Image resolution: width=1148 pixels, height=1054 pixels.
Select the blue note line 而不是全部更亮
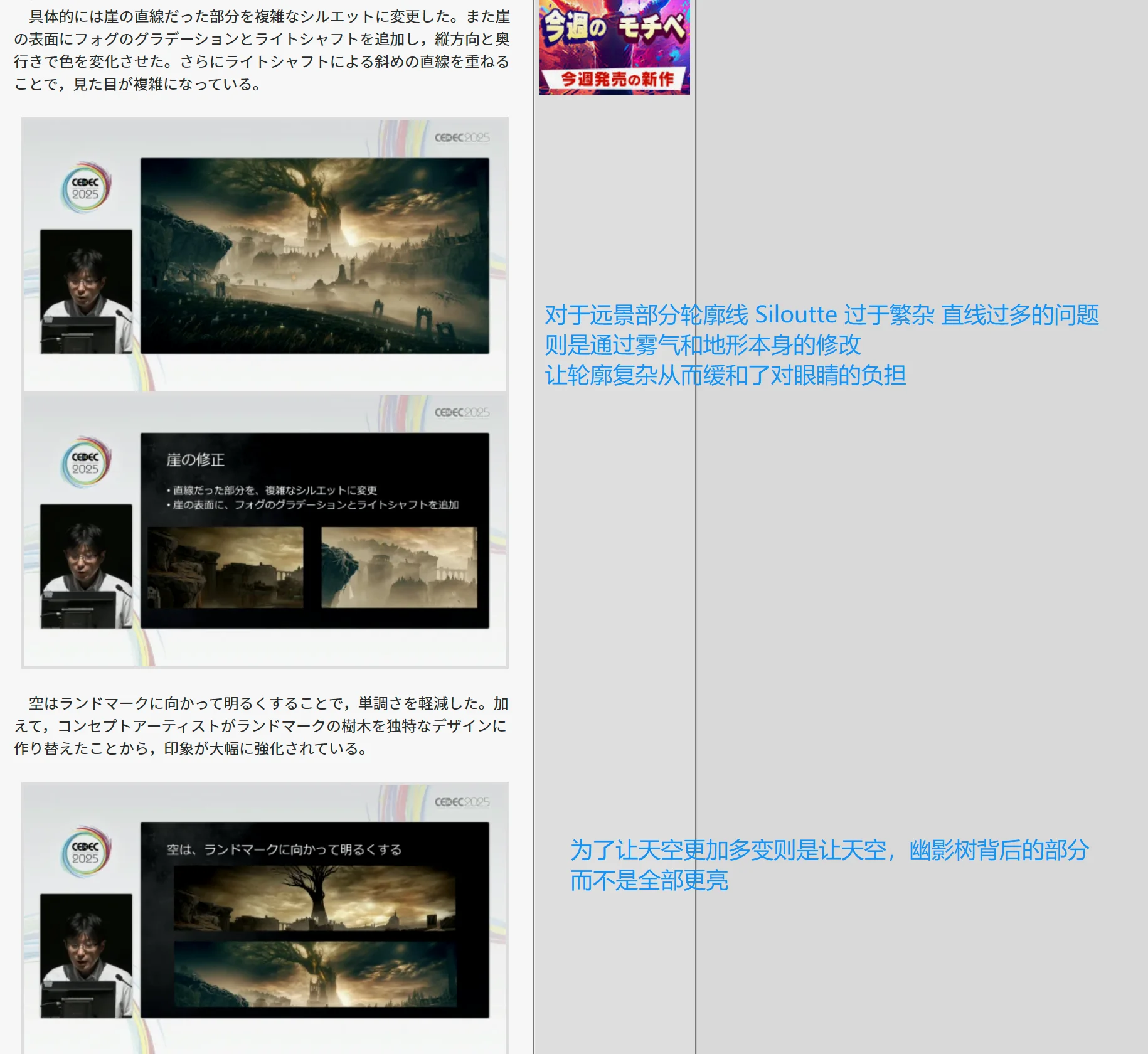(649, 880)
